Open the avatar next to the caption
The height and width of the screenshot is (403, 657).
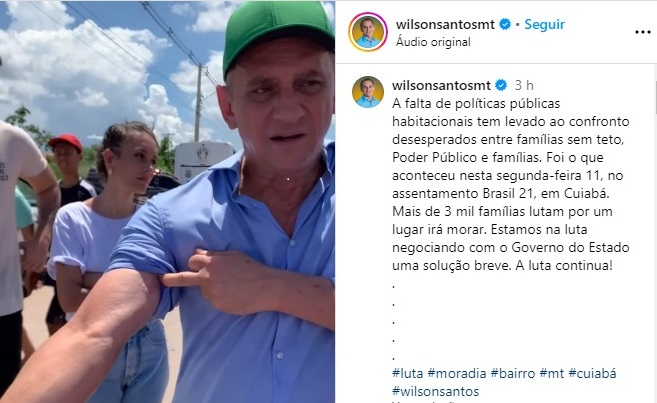[368, 92]
